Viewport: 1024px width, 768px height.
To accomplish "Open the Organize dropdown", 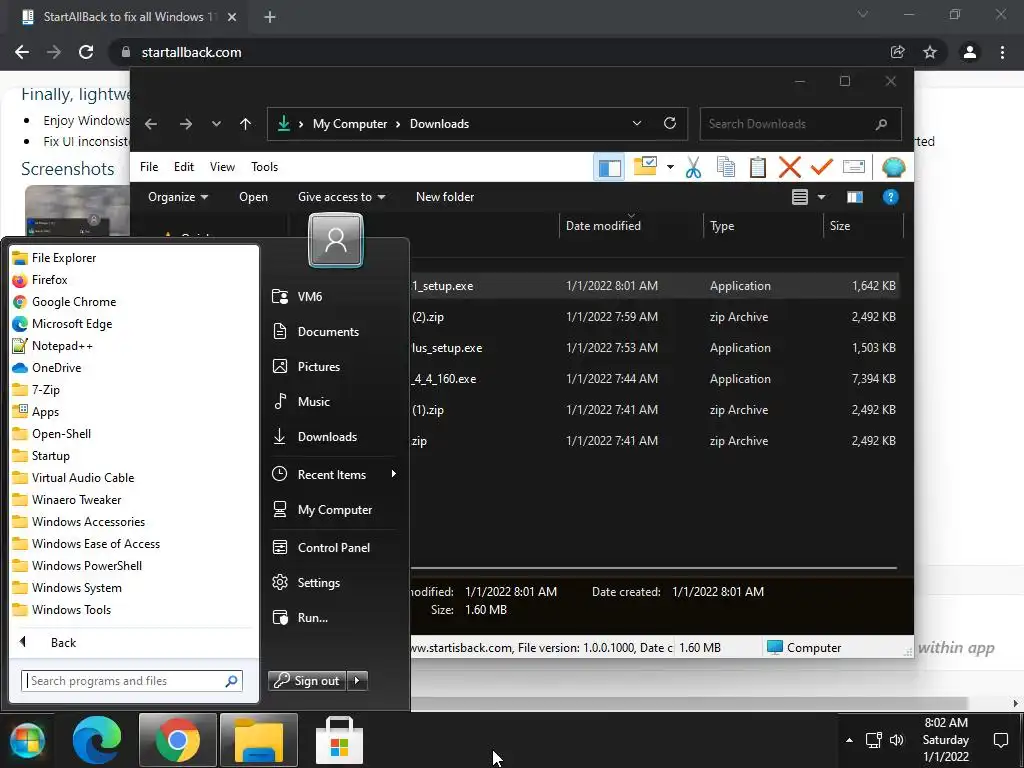I will (x=178, y=197).
